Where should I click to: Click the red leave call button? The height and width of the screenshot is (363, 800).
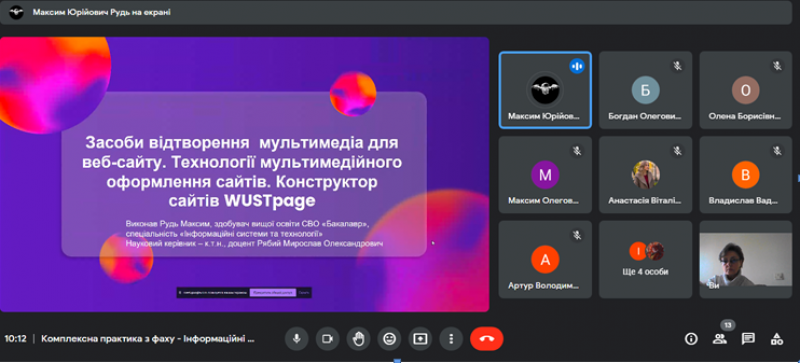click(x=487, y=338)
